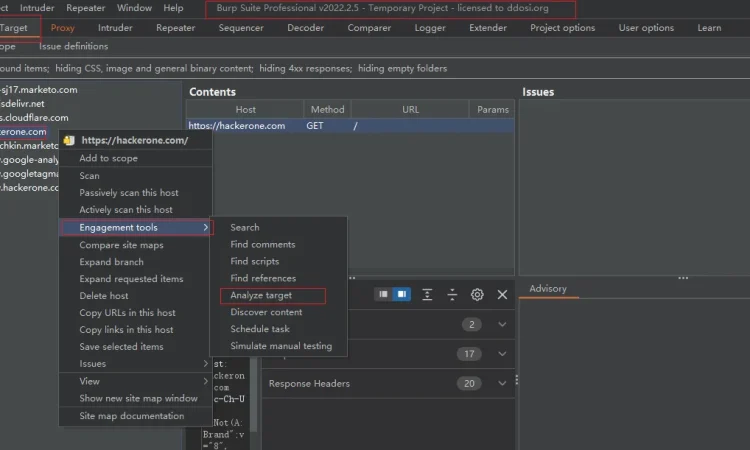Sort contents by URL column header

(x=410, y=110)
